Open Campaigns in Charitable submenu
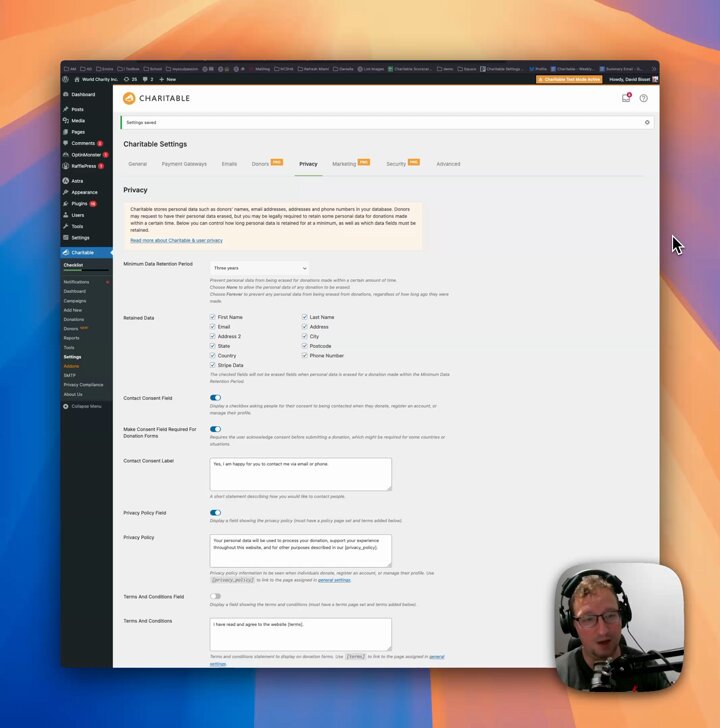The image size is (720, 728). pos(75,301)
